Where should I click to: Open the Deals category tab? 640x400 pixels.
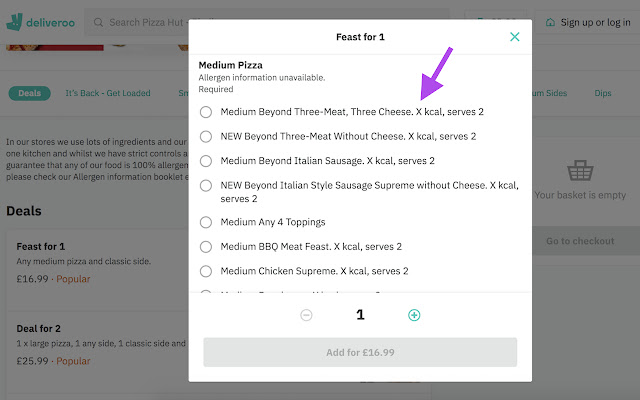tap(30, 93)
